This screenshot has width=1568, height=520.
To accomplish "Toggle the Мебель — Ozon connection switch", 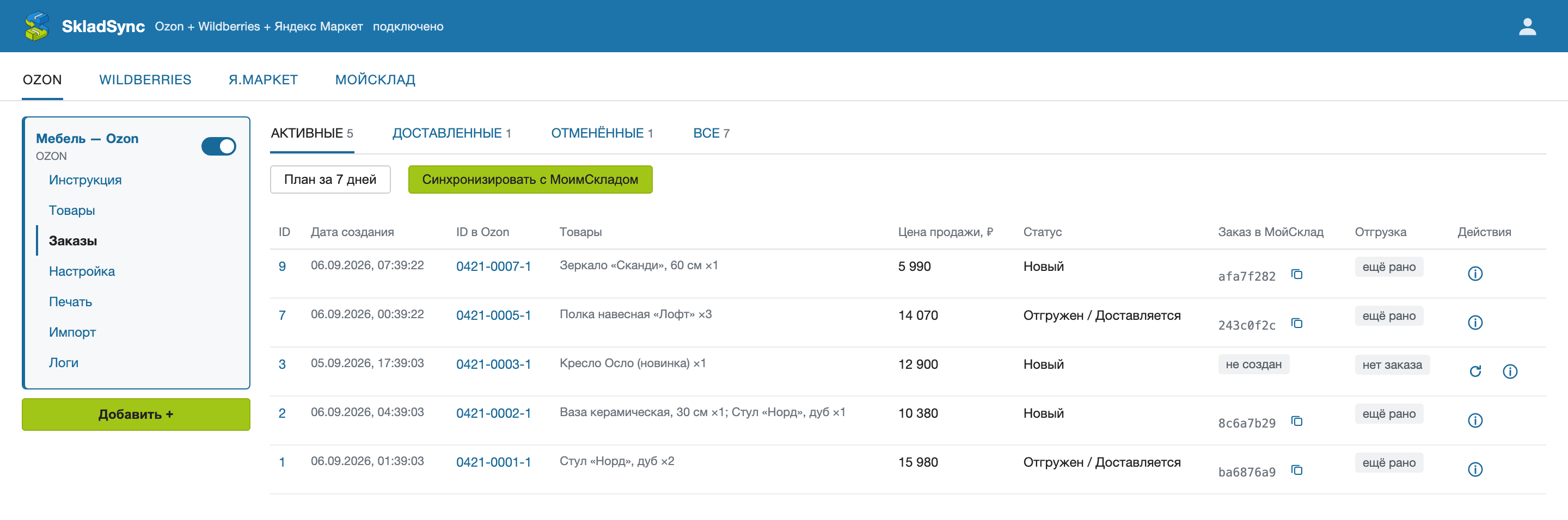I will click(x=218, y=146).
